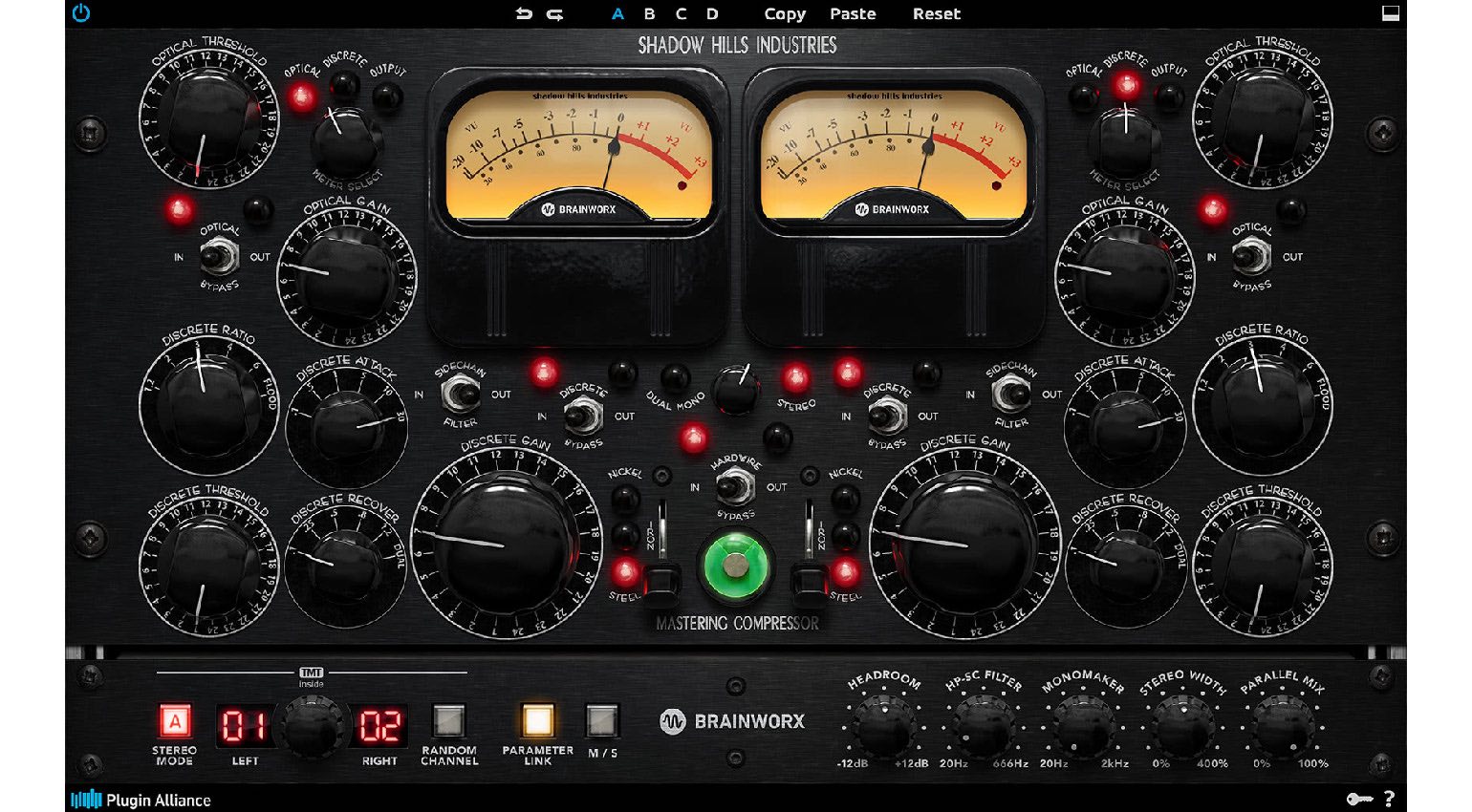Select preset slot C
This screenshot has width=1472, height=812.
click(x=681, y=13)
